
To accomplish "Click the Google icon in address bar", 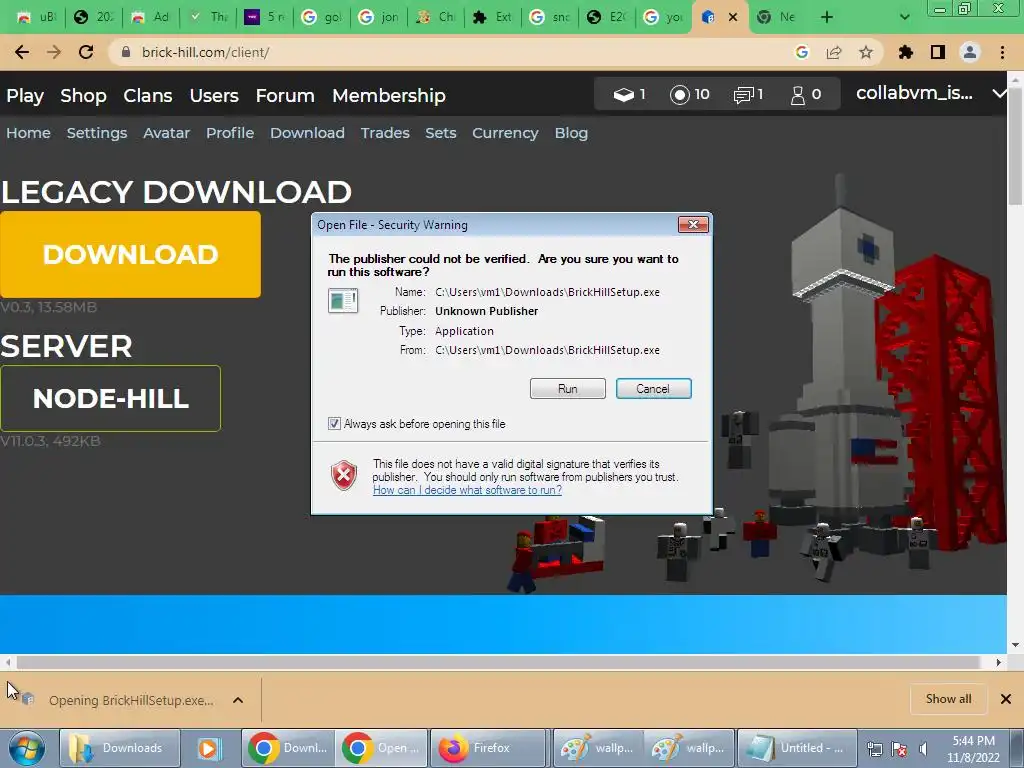I will click(x=802, y=52).
